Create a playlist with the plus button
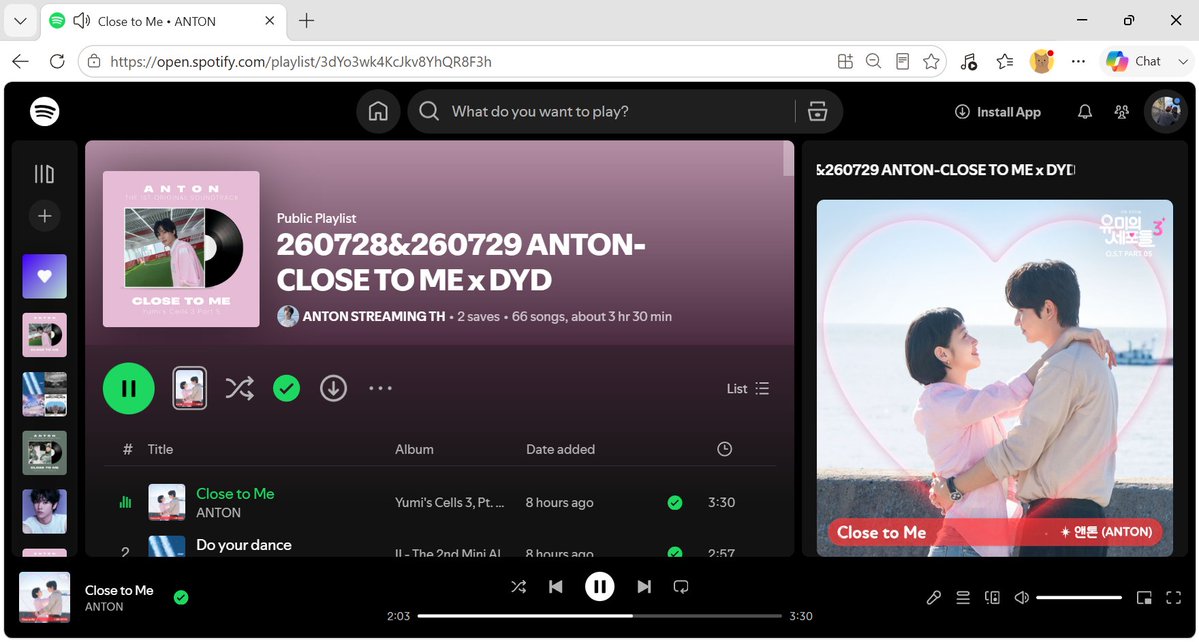The image size is (1199, 642). click(x=44, y=216)
